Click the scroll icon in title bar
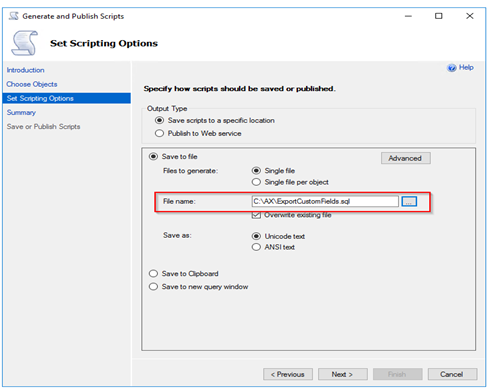This screenshot has height=392, width=497. [x=14, y=16]
